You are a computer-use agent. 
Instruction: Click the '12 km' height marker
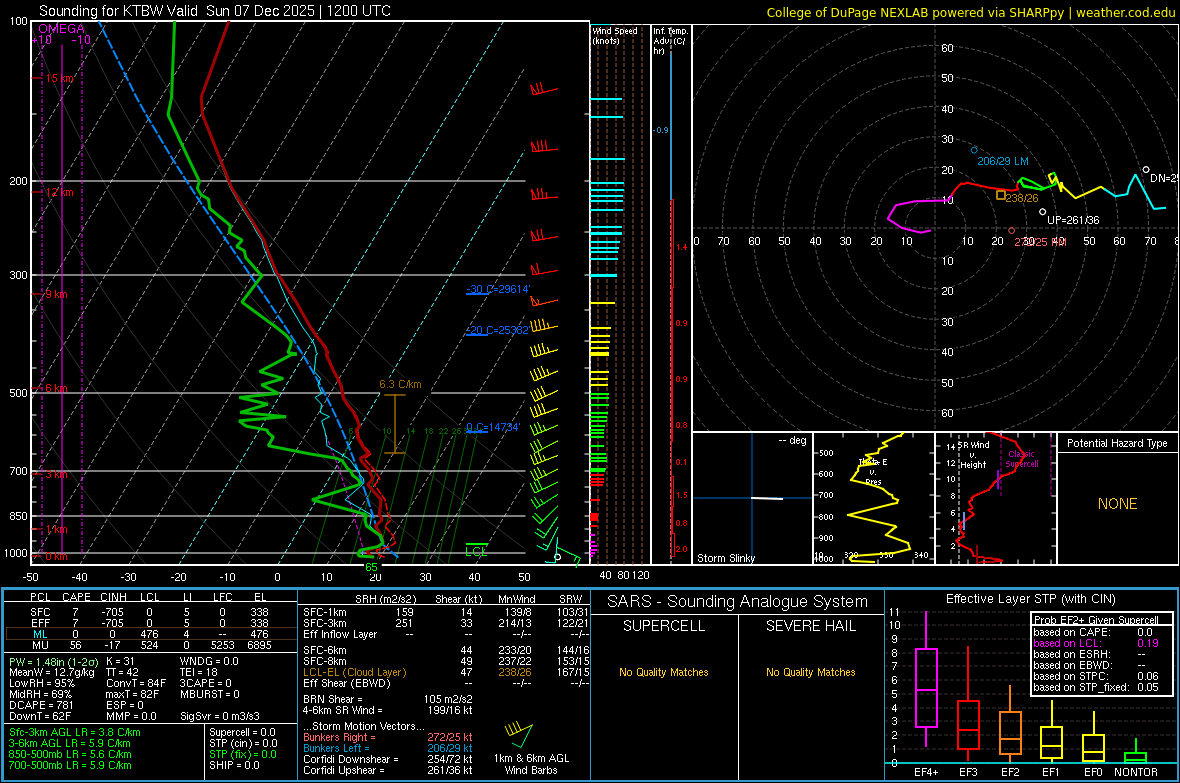coord(59,192)
